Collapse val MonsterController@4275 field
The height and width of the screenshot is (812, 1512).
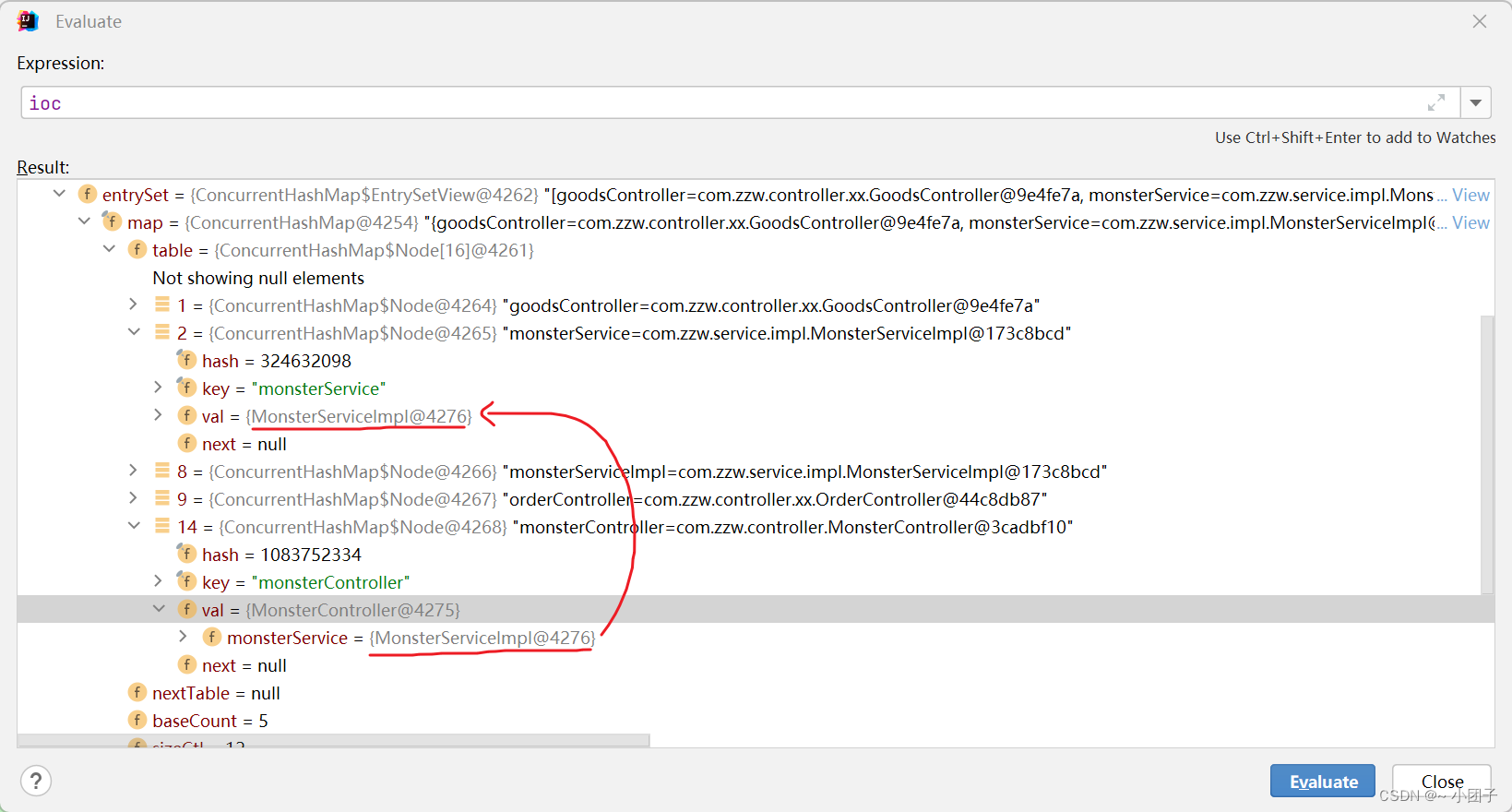pyautogui.click(x=159, y=609)
